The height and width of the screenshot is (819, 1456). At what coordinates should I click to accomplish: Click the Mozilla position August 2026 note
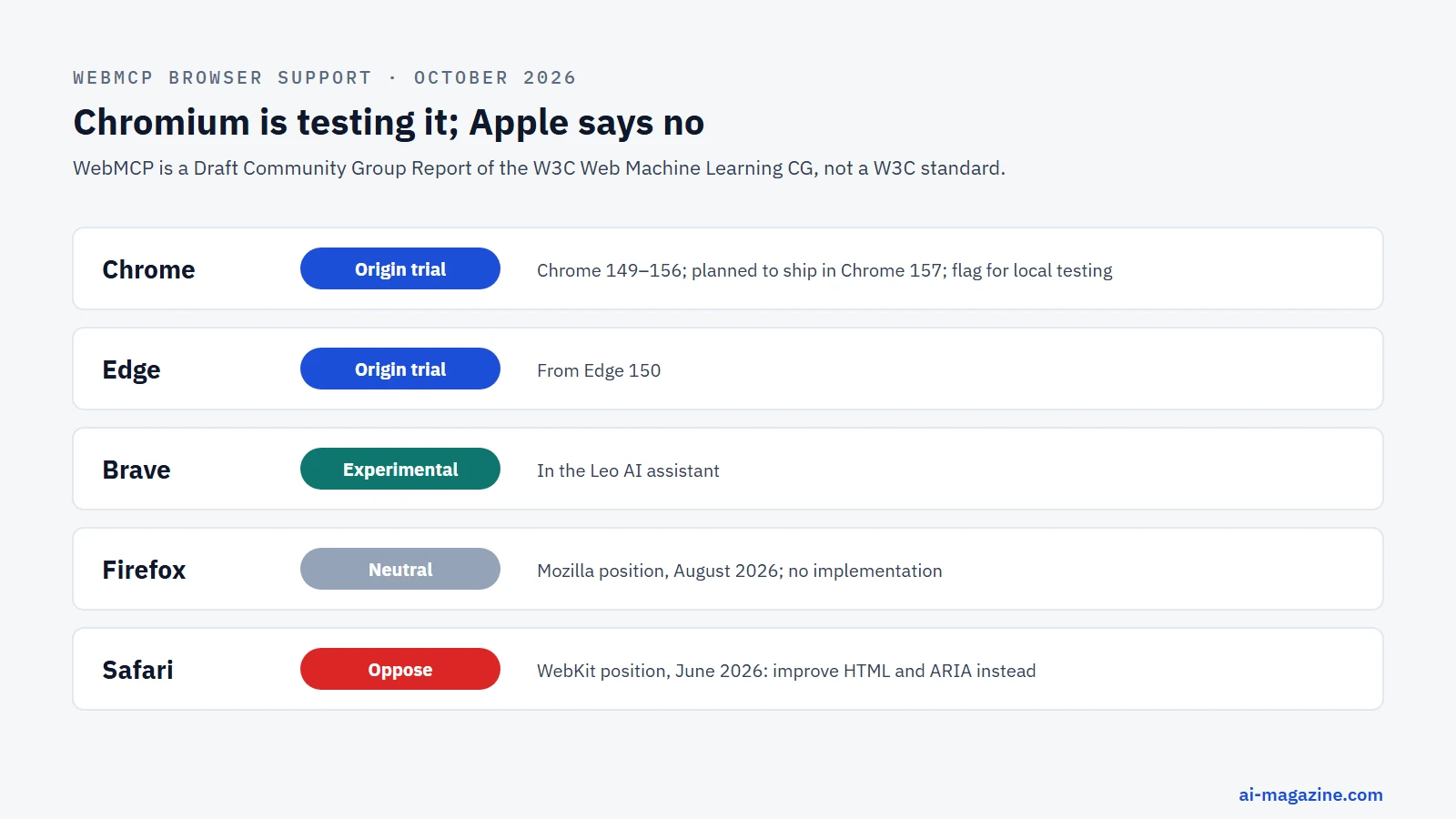(x=740, y=571)
